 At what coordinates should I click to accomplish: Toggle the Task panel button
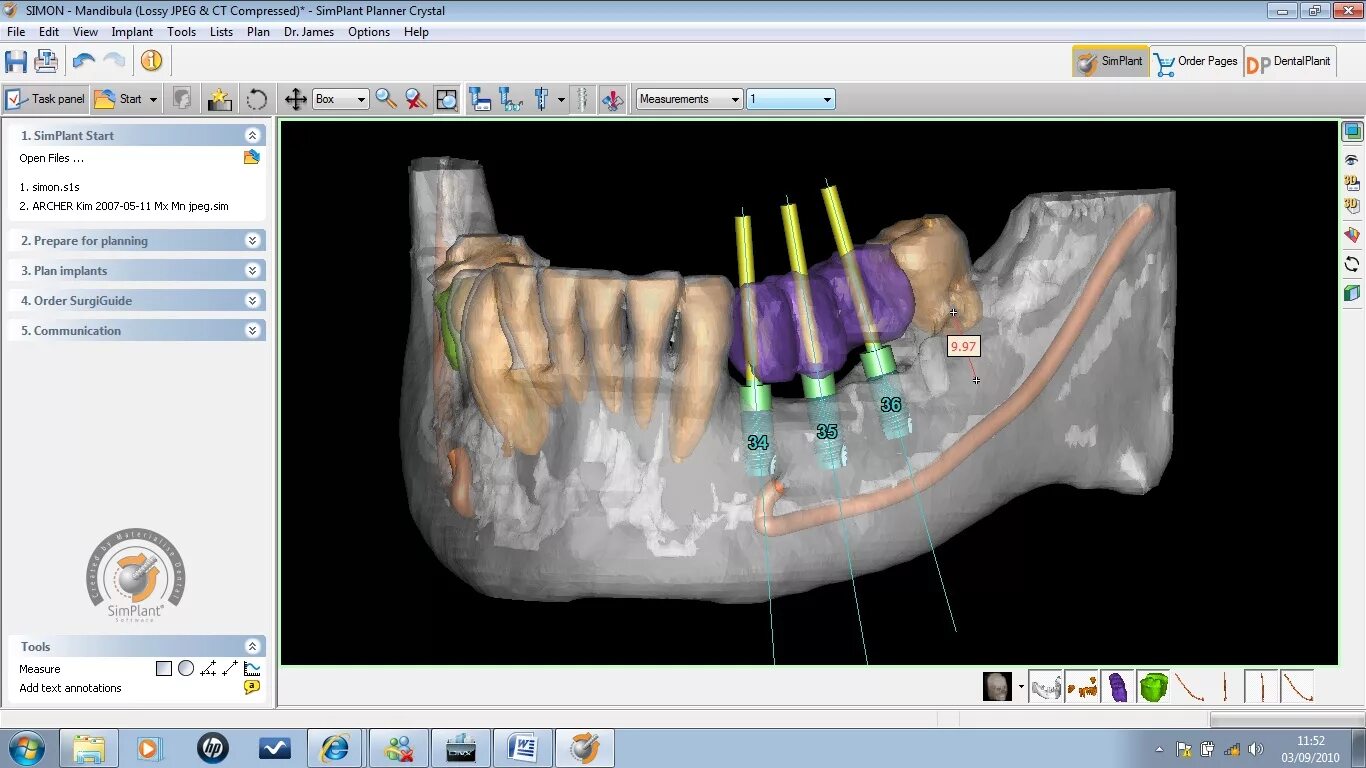(x=45, y=99)
